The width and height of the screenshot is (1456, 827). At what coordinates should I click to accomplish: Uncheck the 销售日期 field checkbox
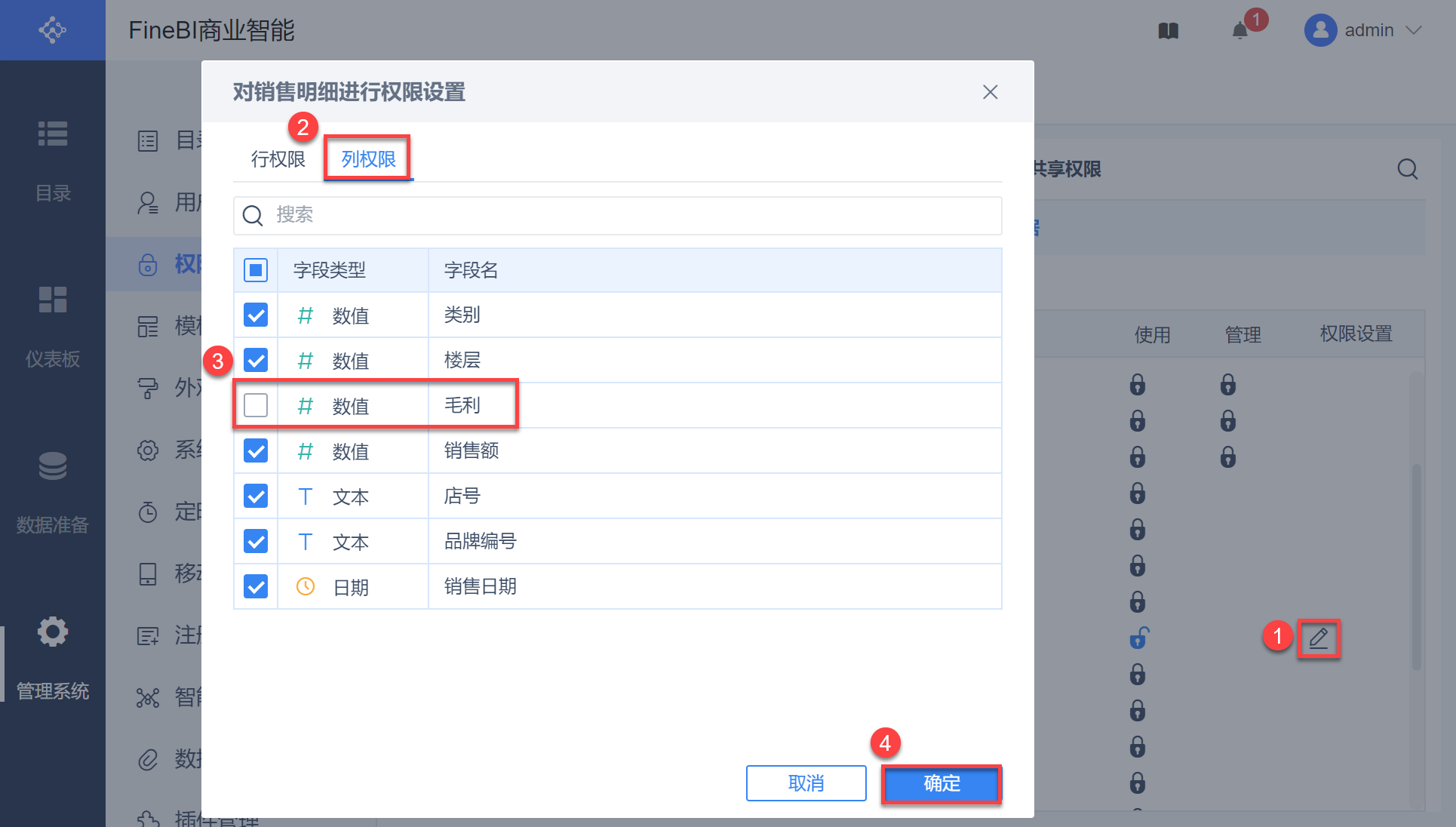pyautogui.click(x=256, y=586)
